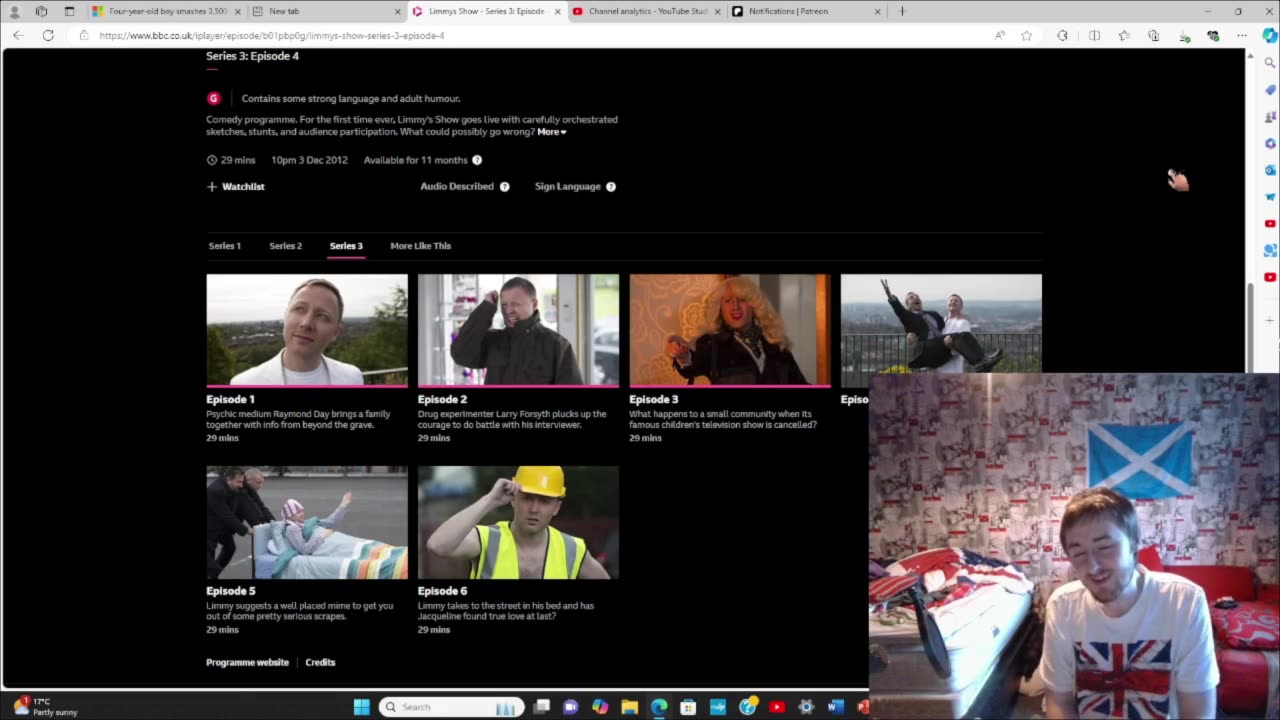Click the Episode 3 blonde wig thumbnail

(x=730, y=330)
